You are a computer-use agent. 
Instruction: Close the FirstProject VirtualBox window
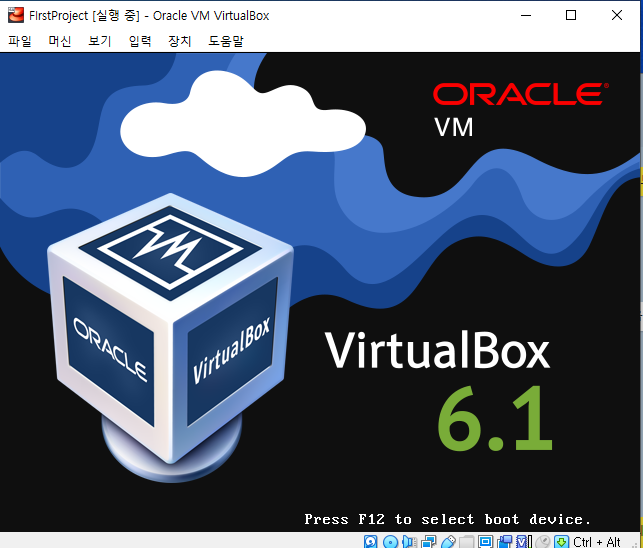[x=617, y=16]
